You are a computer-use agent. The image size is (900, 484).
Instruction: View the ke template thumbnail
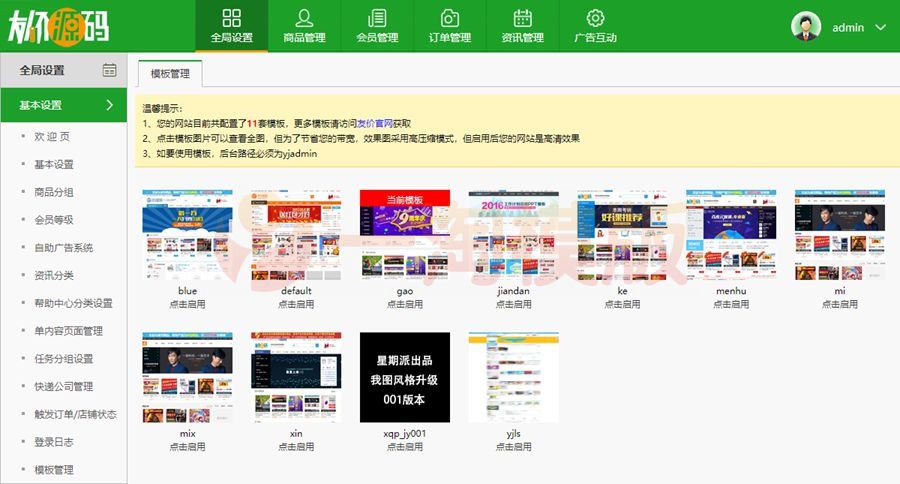pos(622,235)
